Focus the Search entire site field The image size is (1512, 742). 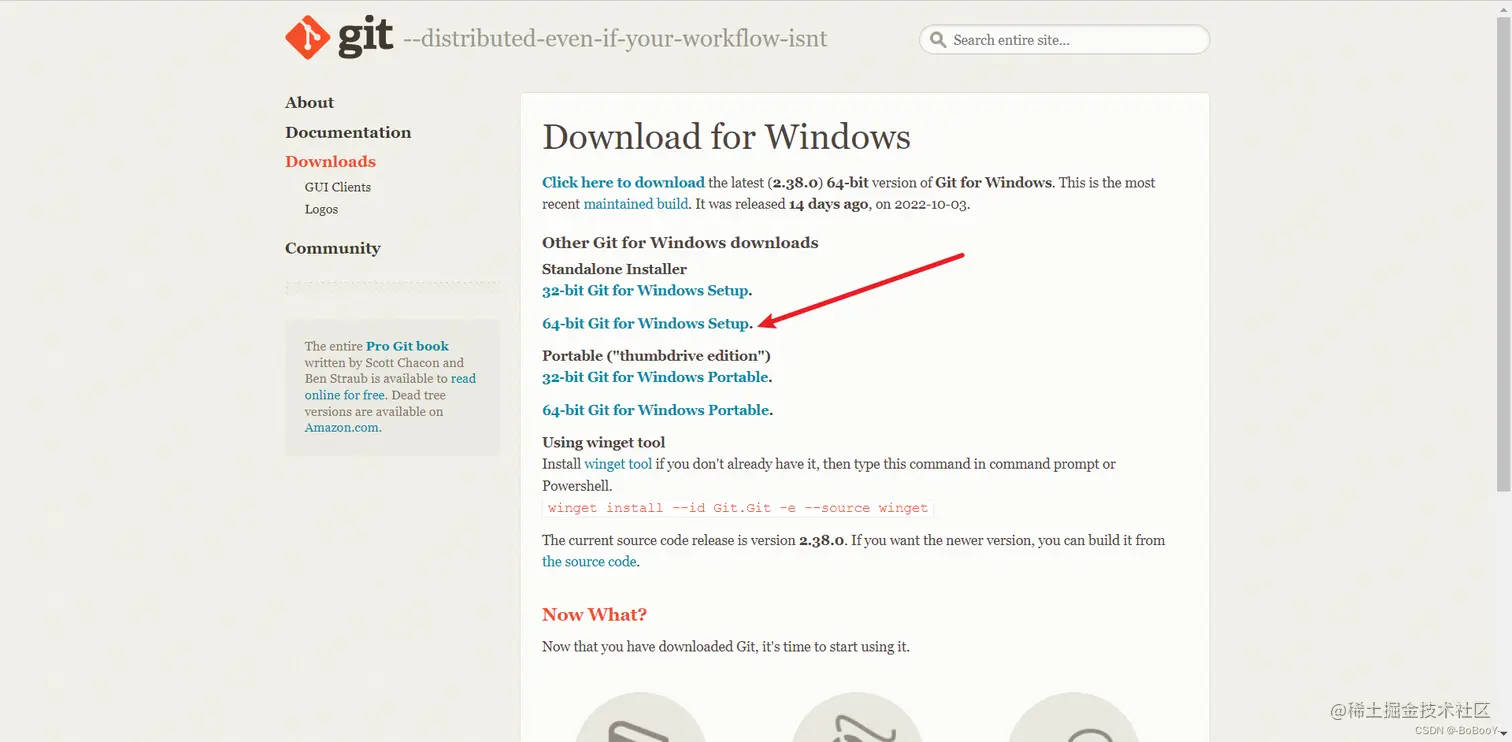tap(1064, 40)
